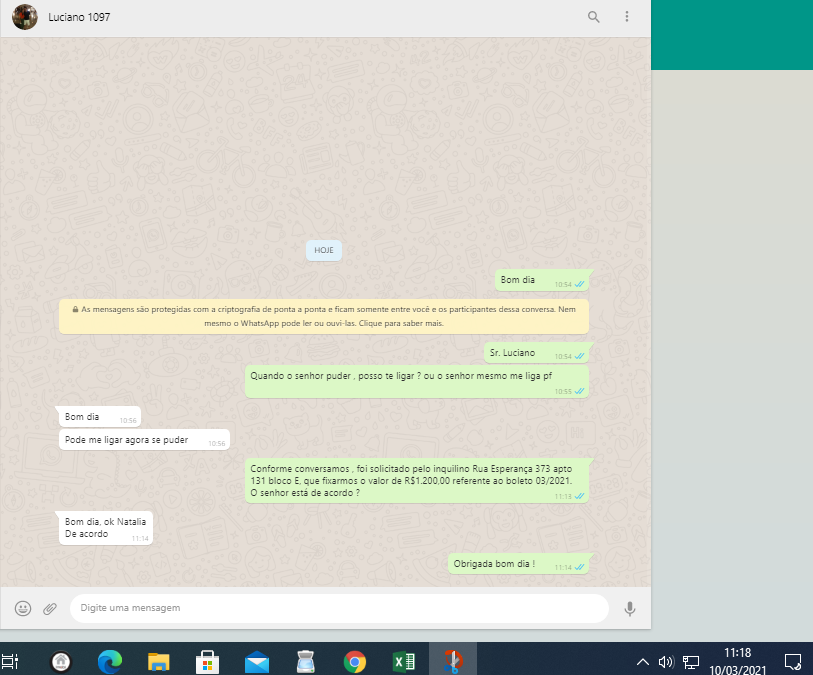Switch to Google Chrome in taskbar
Screen dimensions: 813x675
(354, 660)
